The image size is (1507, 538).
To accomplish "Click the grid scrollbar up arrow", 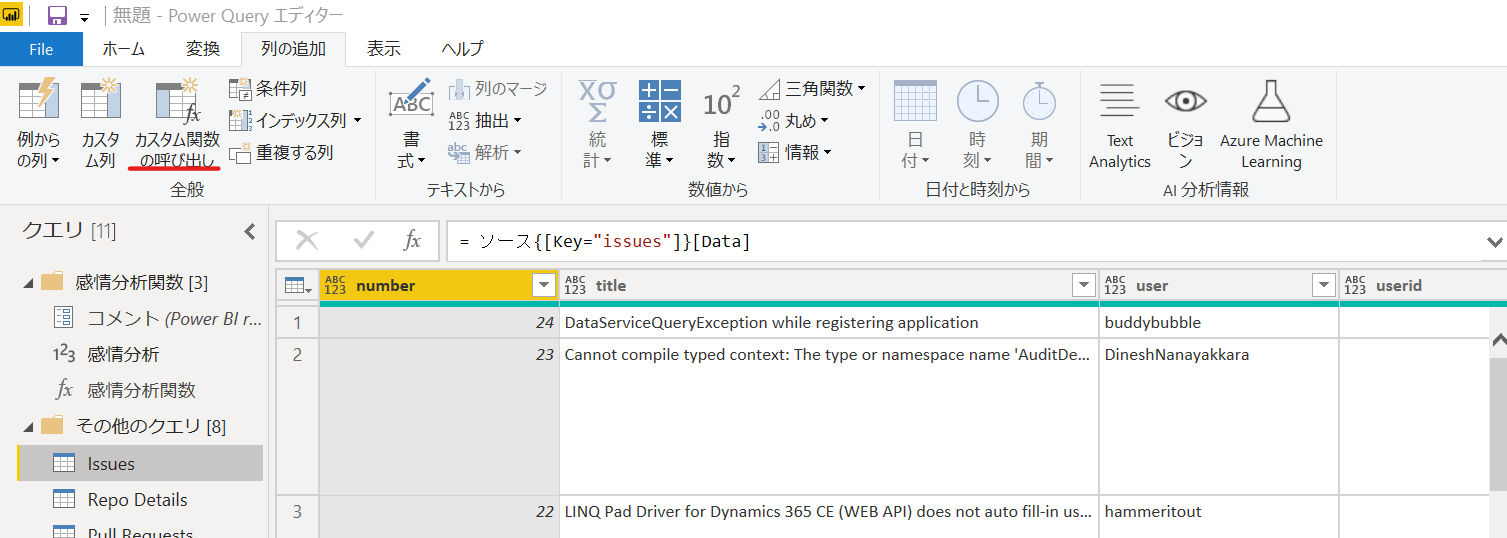I will click(x=1498, y=342).
